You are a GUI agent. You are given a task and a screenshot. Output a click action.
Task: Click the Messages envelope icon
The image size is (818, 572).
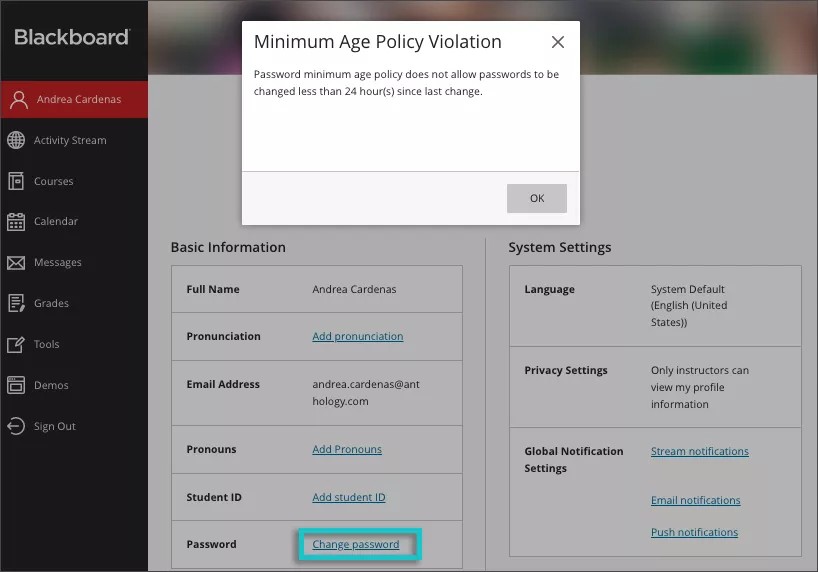pos(16,263)
